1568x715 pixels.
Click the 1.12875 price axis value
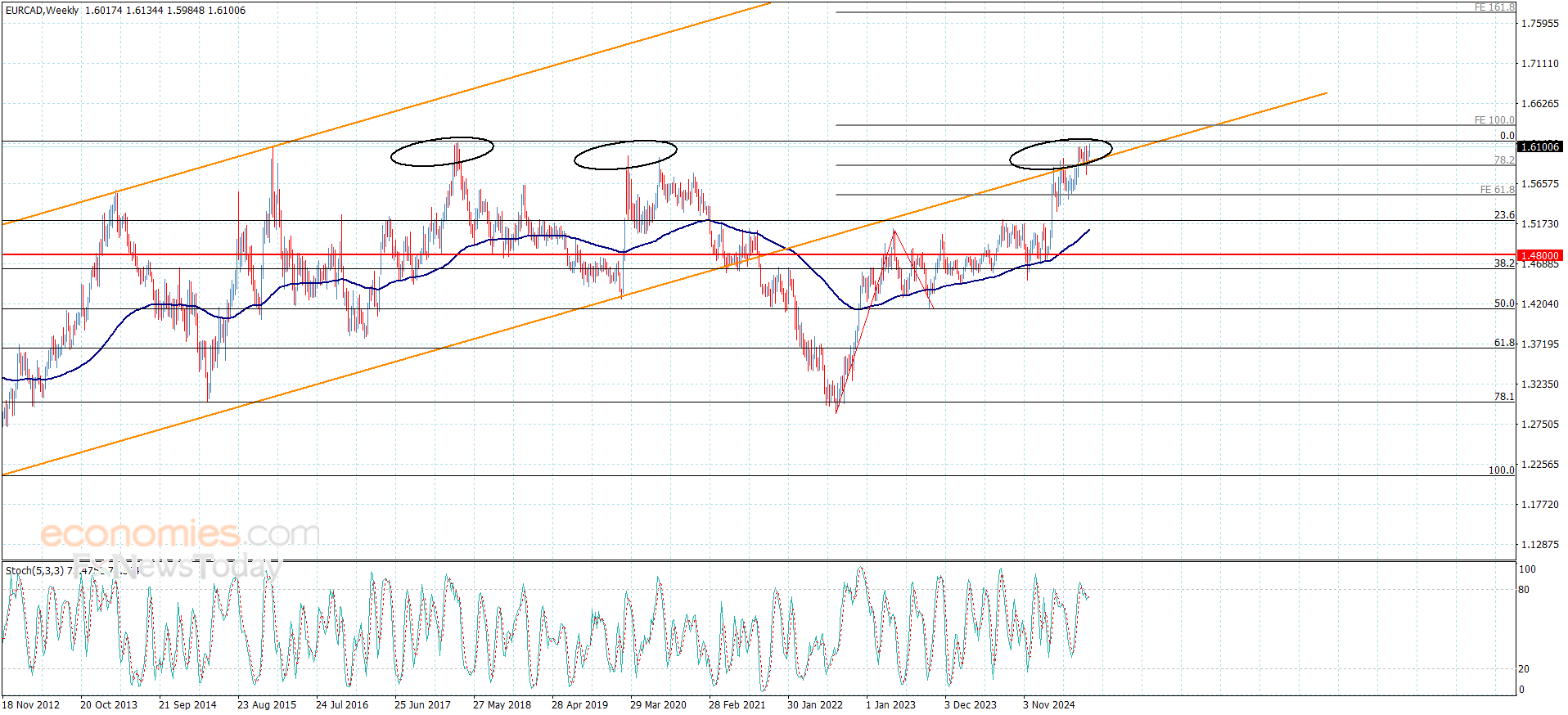[x=1539, y=545]
